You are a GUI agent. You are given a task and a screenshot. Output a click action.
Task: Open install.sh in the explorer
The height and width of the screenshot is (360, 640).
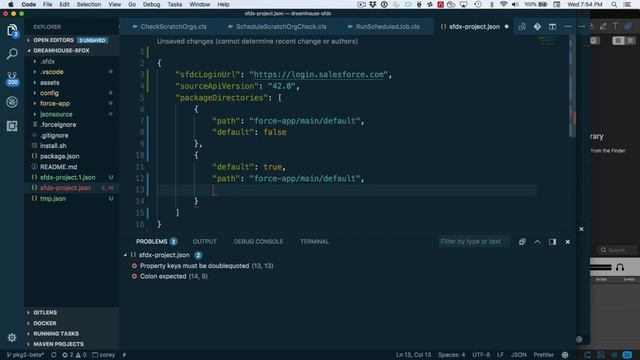(x=53, y=146)
